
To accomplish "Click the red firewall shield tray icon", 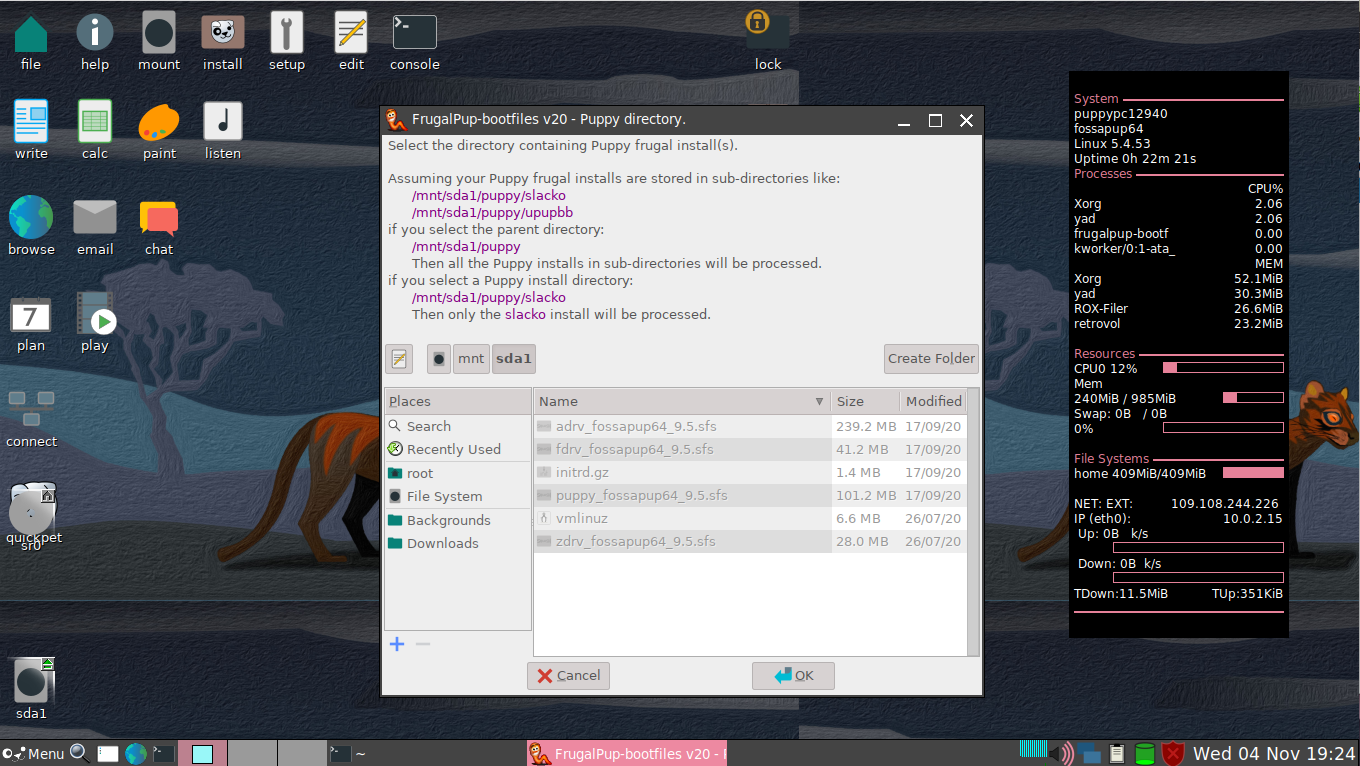I will pyautogui.click(x=1173, y=753).
